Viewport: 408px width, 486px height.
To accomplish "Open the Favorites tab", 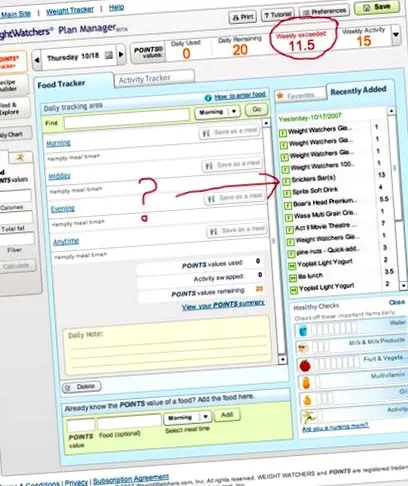I will [300, 96].
